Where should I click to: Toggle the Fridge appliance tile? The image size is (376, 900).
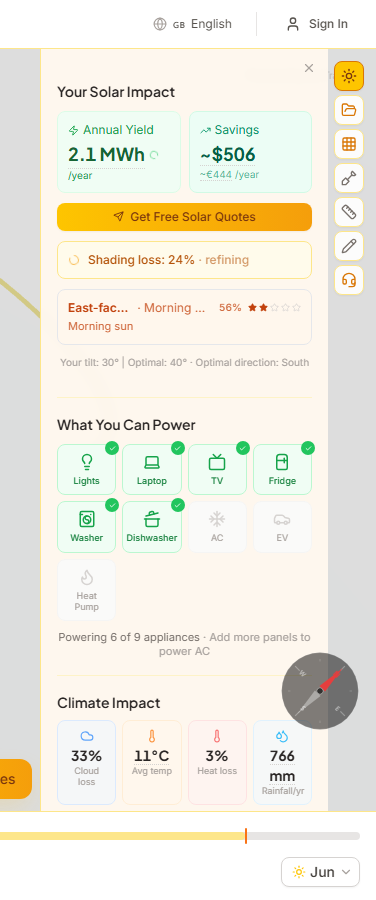tap(282, 470)
